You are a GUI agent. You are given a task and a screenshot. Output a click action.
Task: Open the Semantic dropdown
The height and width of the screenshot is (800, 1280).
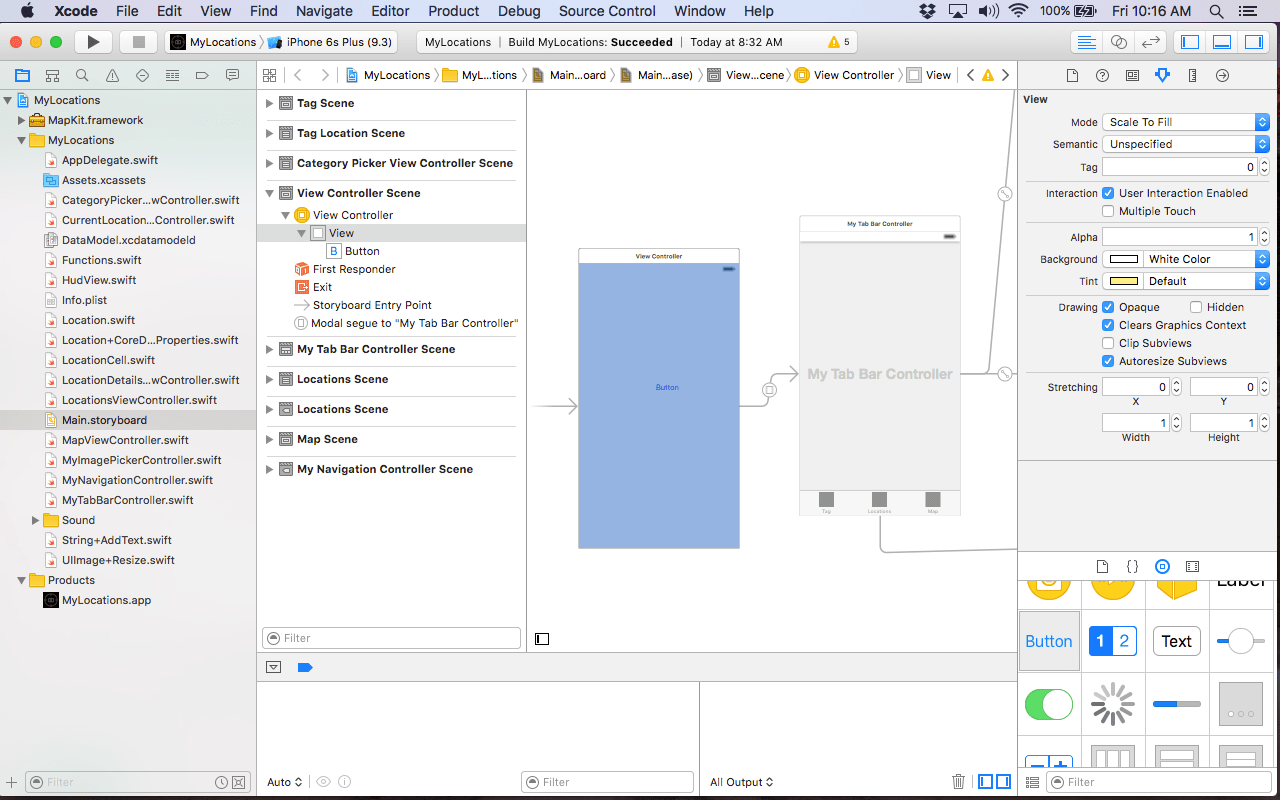tap(1186, 144)
